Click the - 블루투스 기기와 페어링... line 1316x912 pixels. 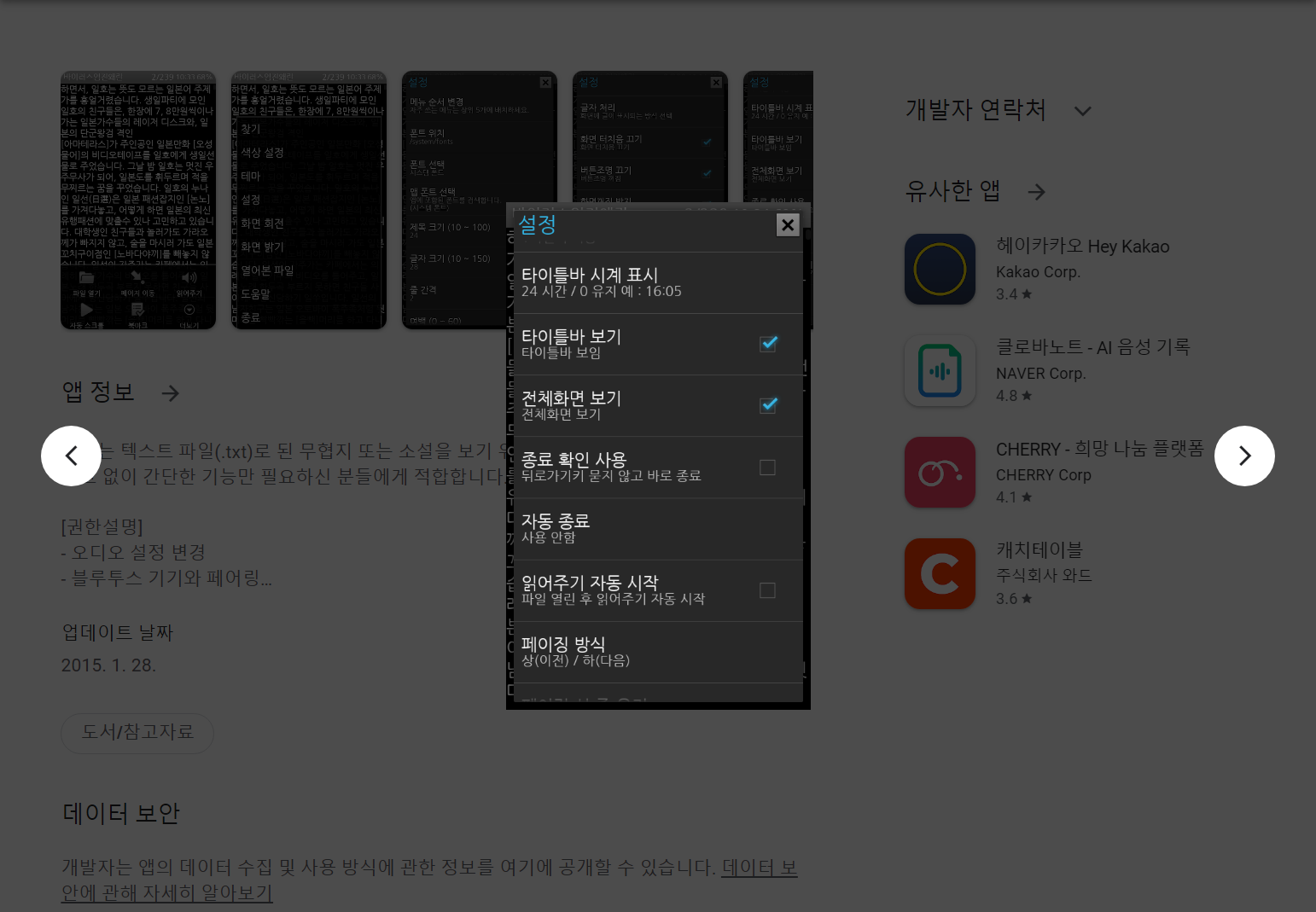coord(166,578)
